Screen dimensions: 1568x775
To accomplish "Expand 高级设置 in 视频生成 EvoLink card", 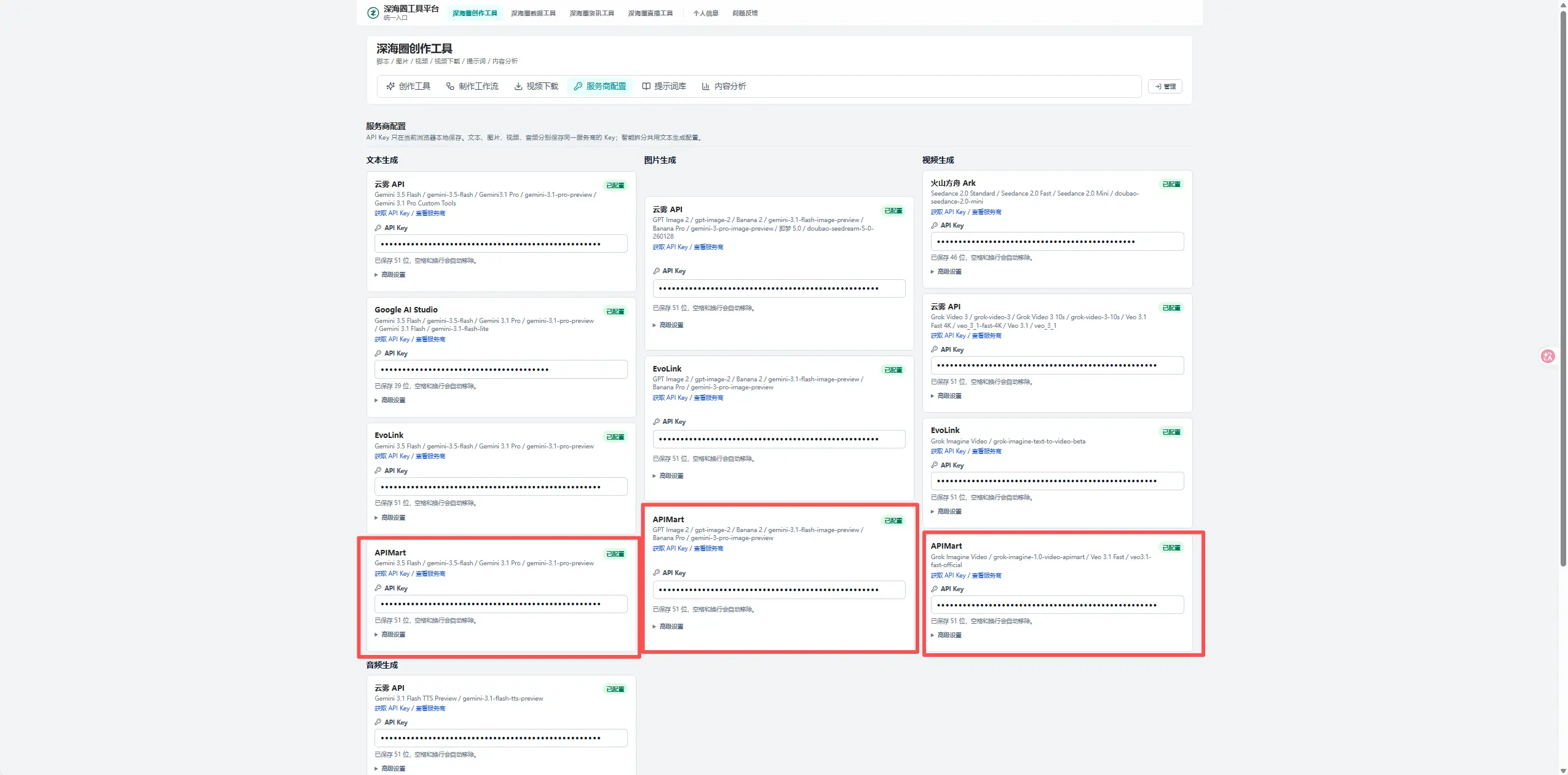I will point(946,512).
